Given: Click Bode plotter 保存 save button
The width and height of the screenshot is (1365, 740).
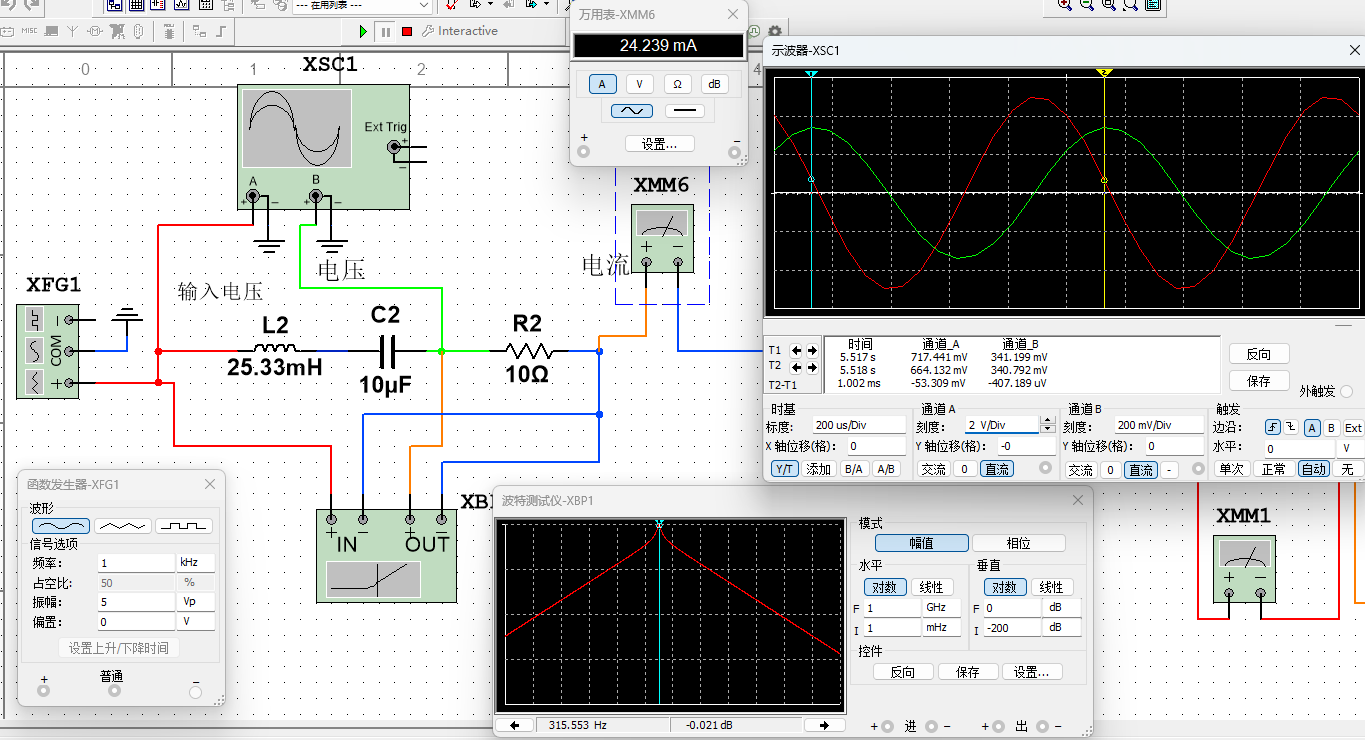Looking at the screenshot, I should (x=968, y=672).
